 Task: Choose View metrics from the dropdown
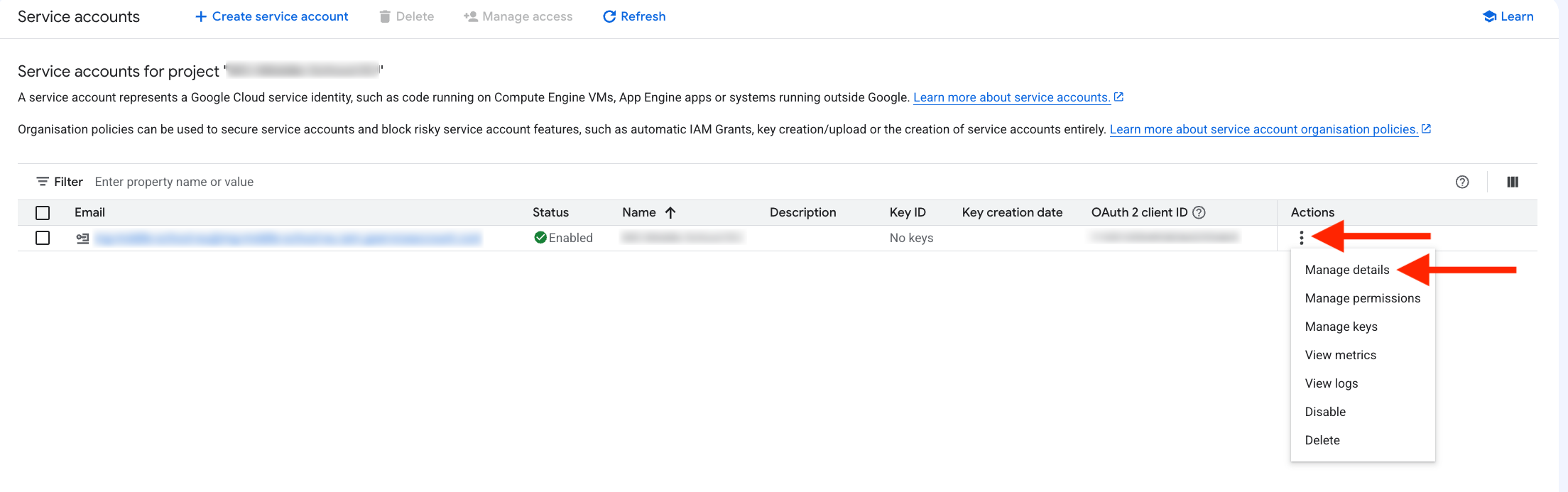click(1340, 355)
